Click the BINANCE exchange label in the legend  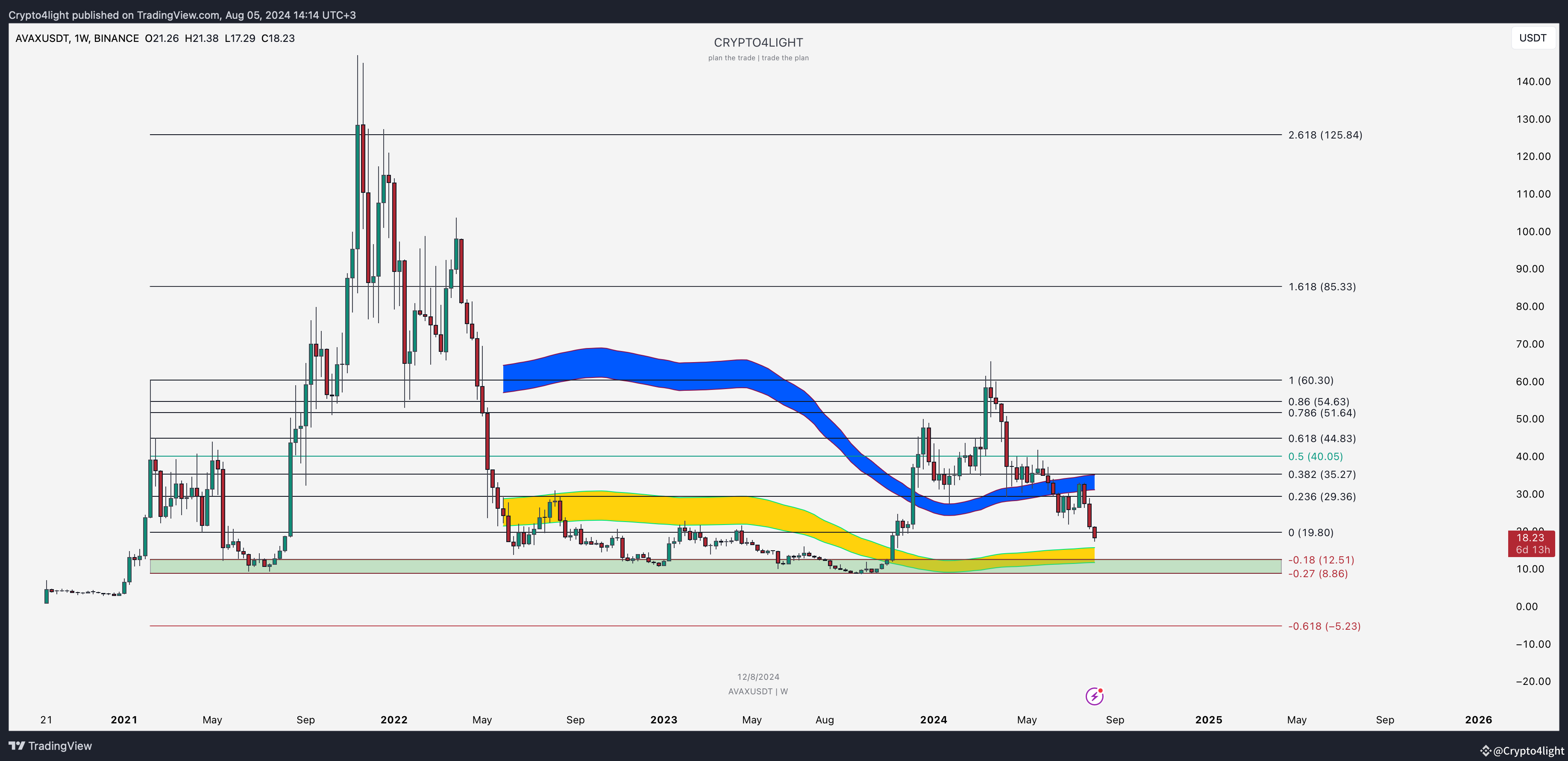click(x=119, y=38)
